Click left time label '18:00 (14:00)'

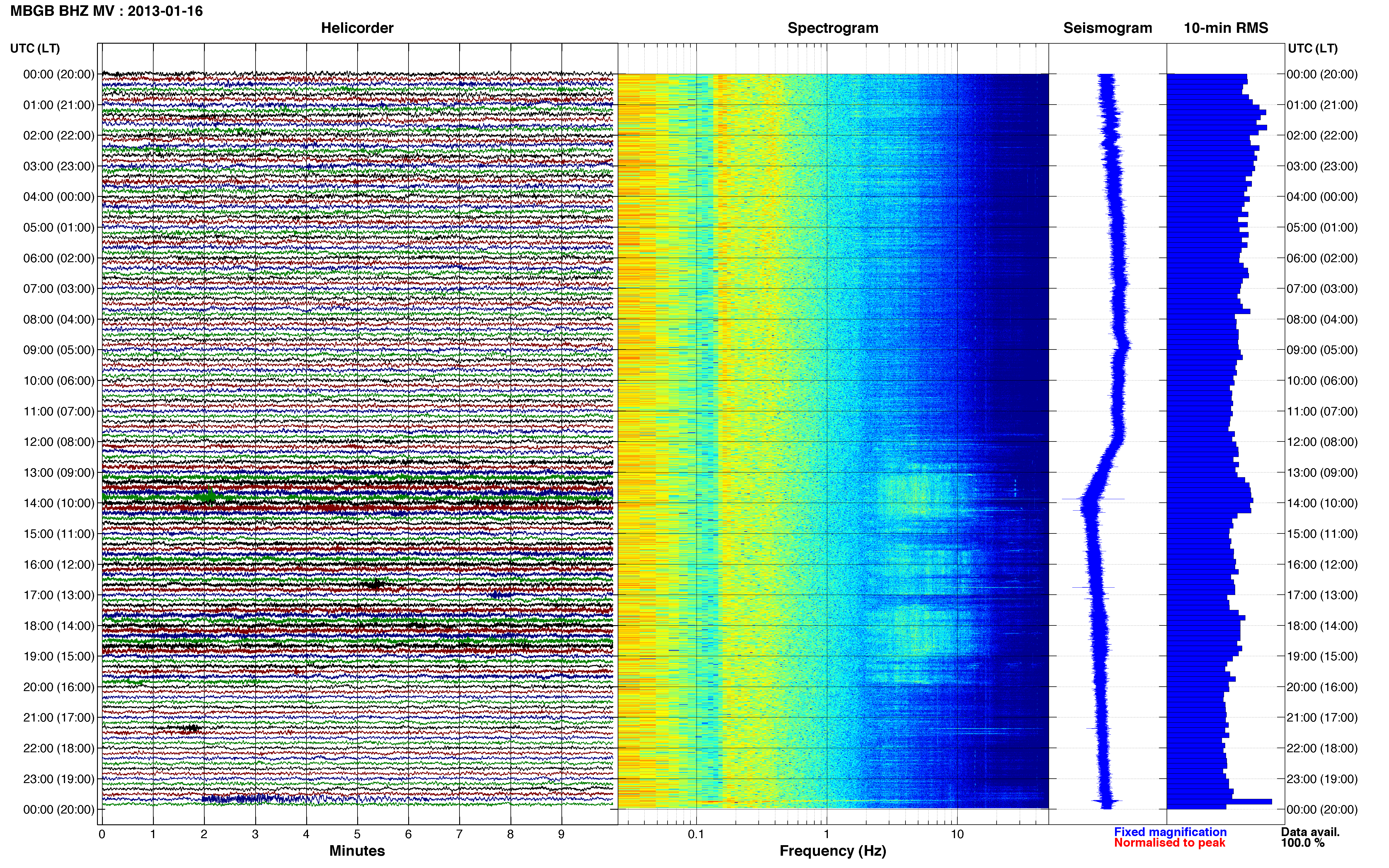pos(59,626)
